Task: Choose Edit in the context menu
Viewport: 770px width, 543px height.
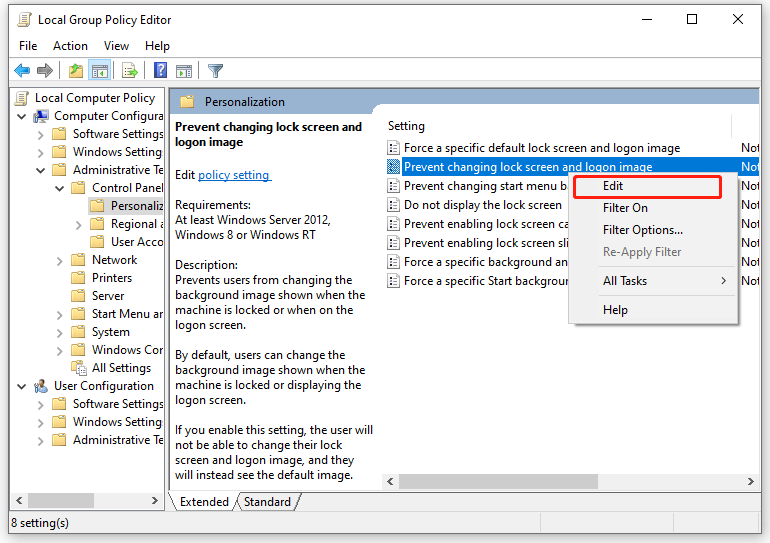Action: (x=647, y=186)
